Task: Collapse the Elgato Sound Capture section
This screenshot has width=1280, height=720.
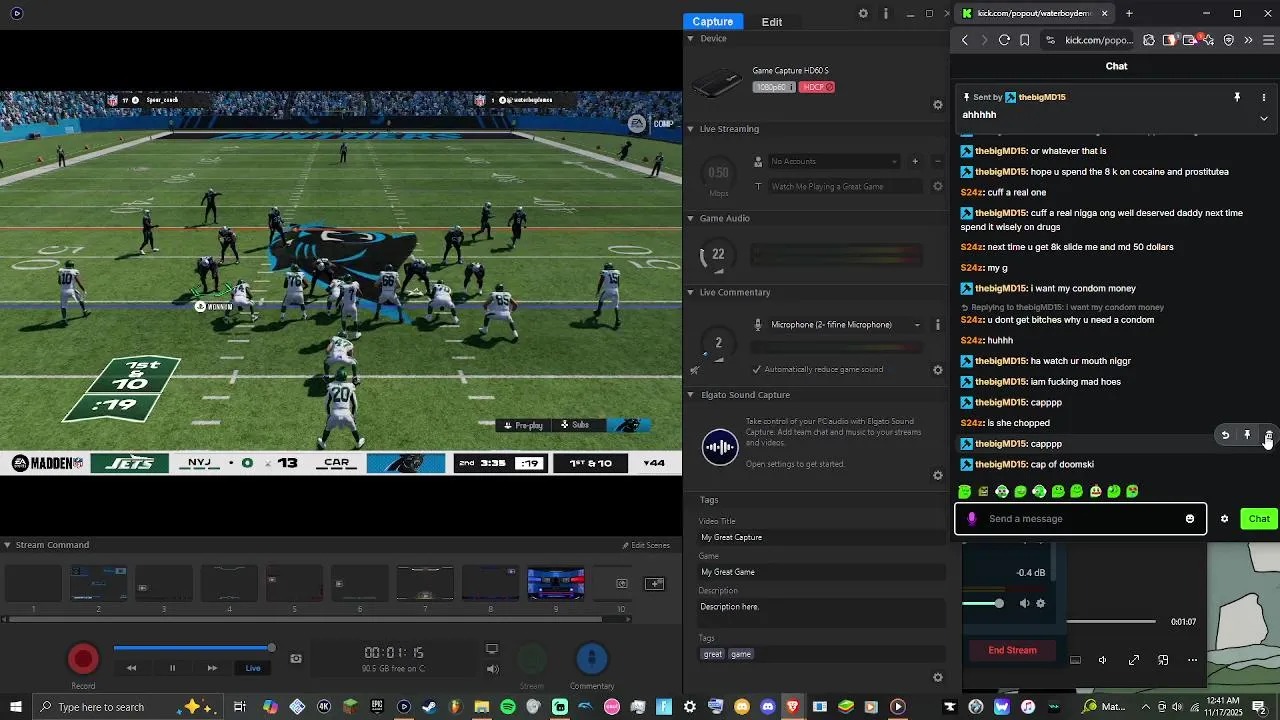Action: pyautogui.click(x=690, y=395)
